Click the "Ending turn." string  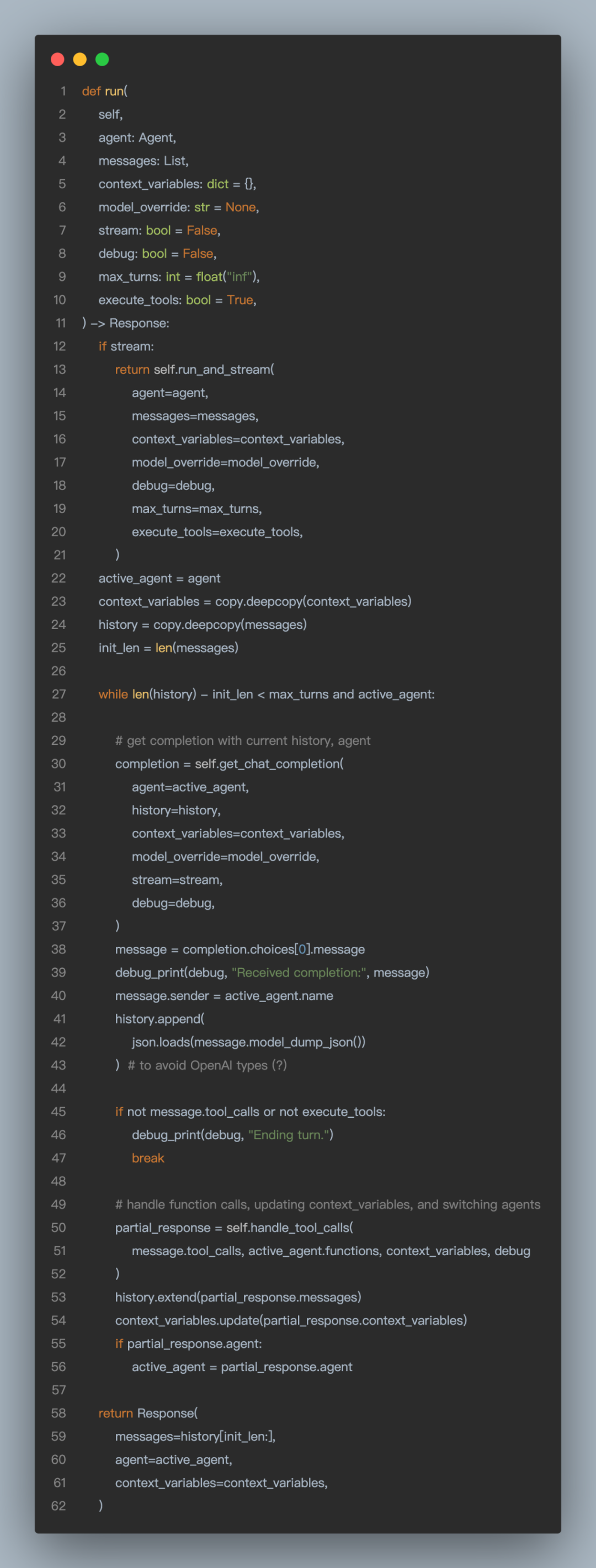coord(289,1135)
